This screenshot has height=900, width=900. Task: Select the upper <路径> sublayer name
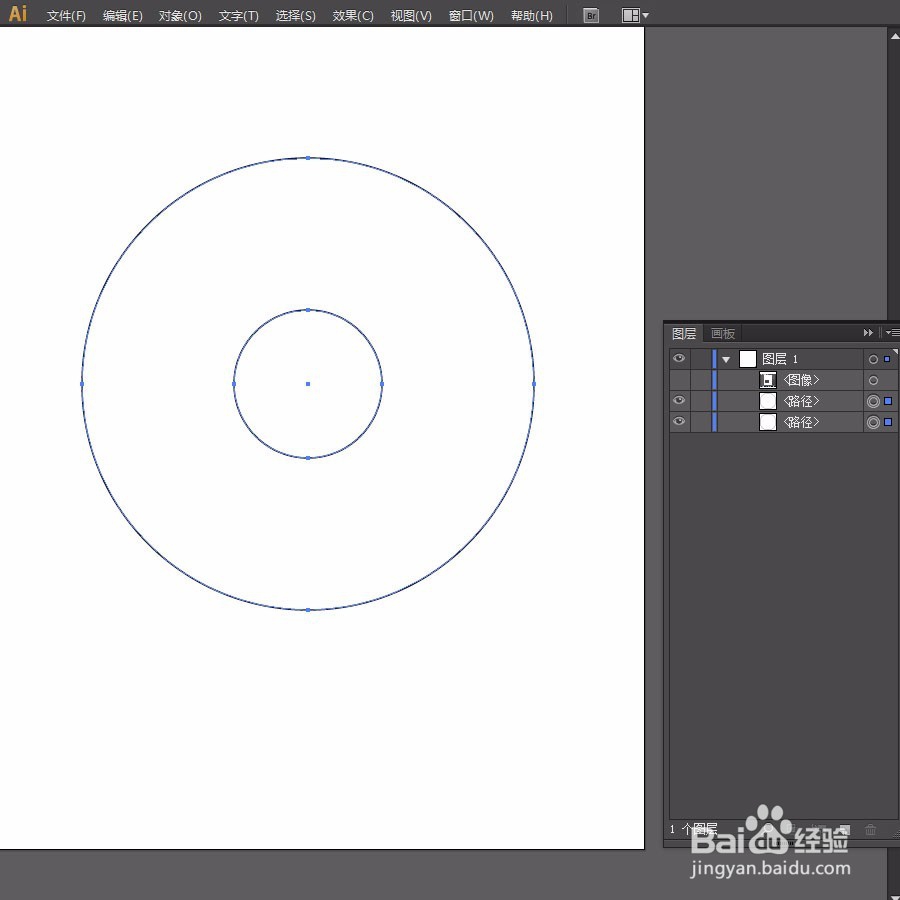pos(801,401)
